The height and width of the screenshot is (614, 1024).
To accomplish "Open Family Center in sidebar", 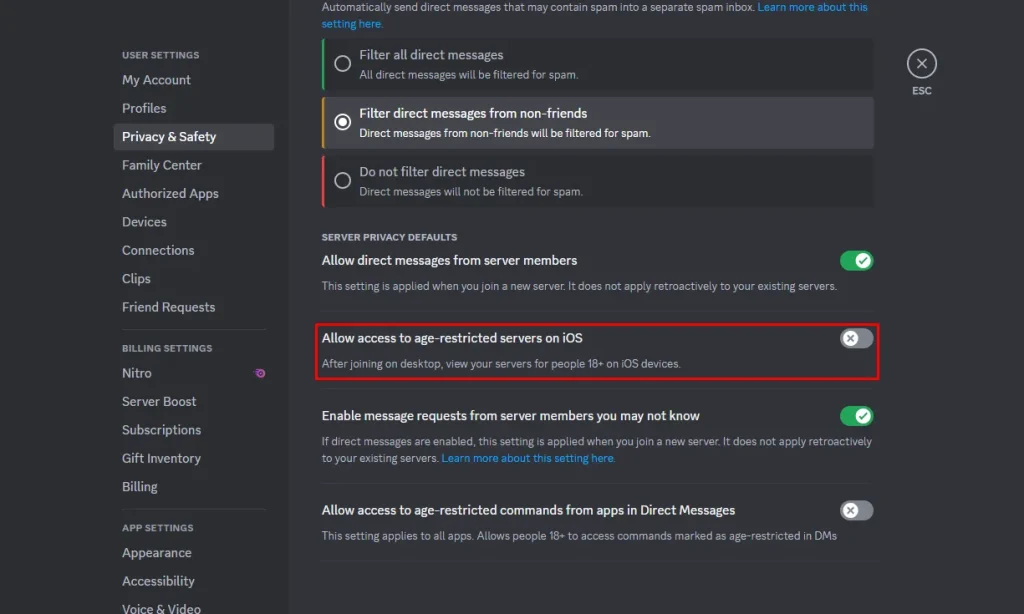I will pos(161,165).
